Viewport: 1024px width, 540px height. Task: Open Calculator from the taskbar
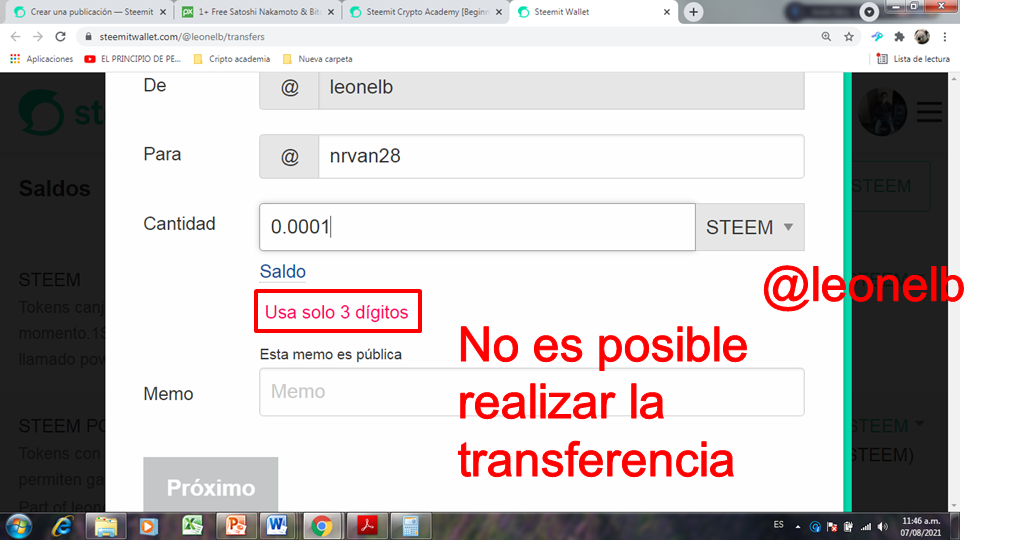click(x=410, y=526)
